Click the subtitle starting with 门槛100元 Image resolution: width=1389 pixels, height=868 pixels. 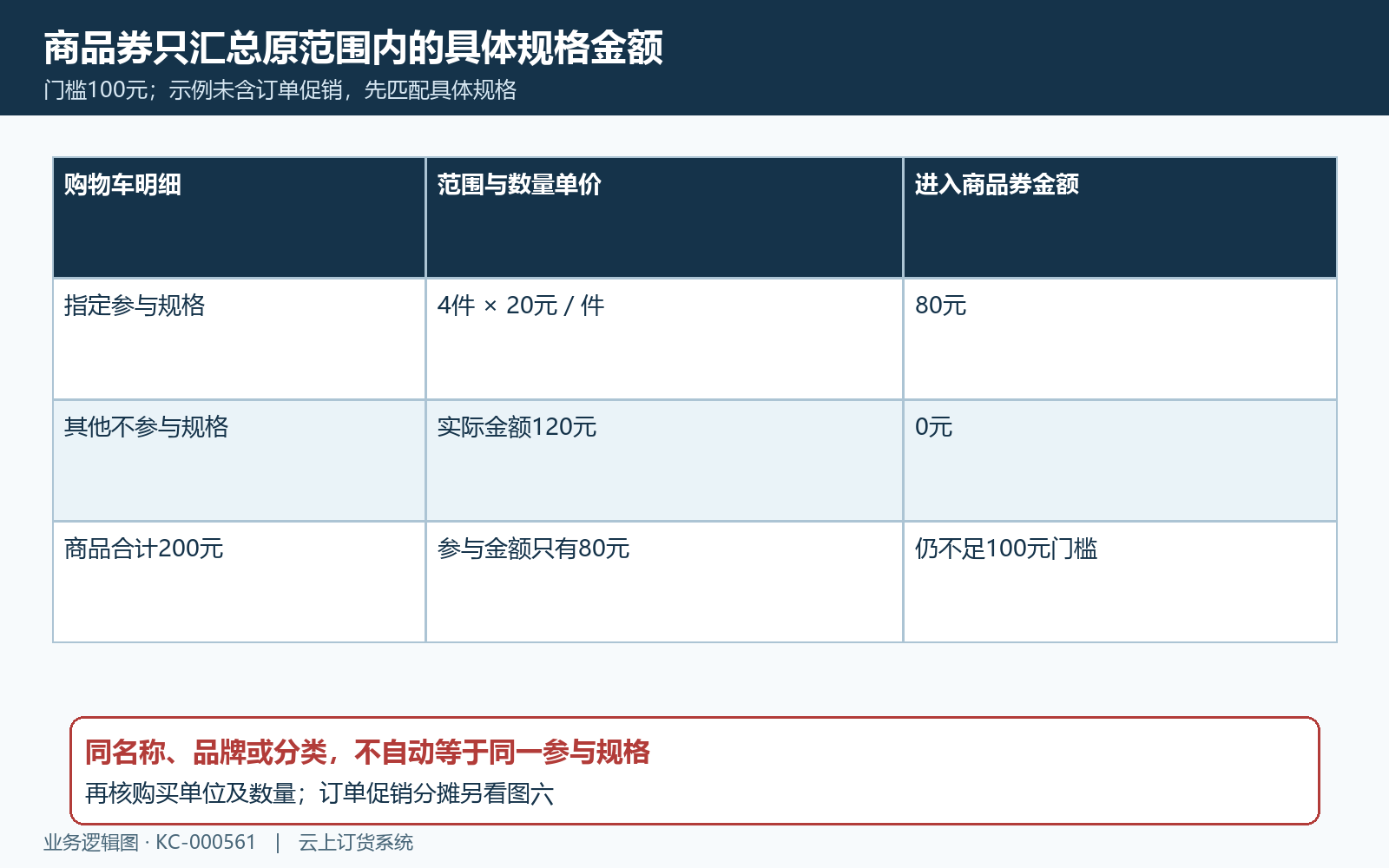click(280, 90)
